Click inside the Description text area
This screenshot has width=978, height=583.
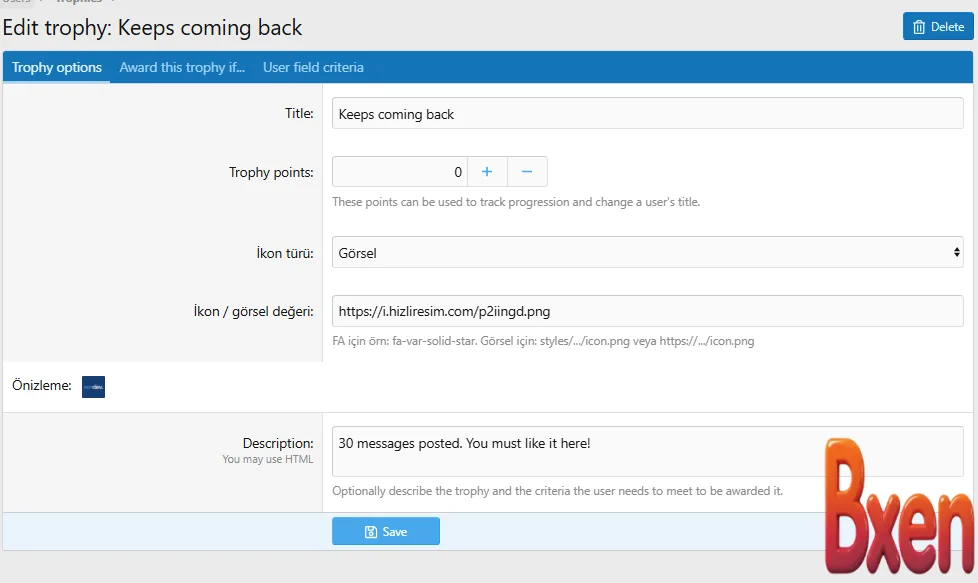[x=647, y=451]
